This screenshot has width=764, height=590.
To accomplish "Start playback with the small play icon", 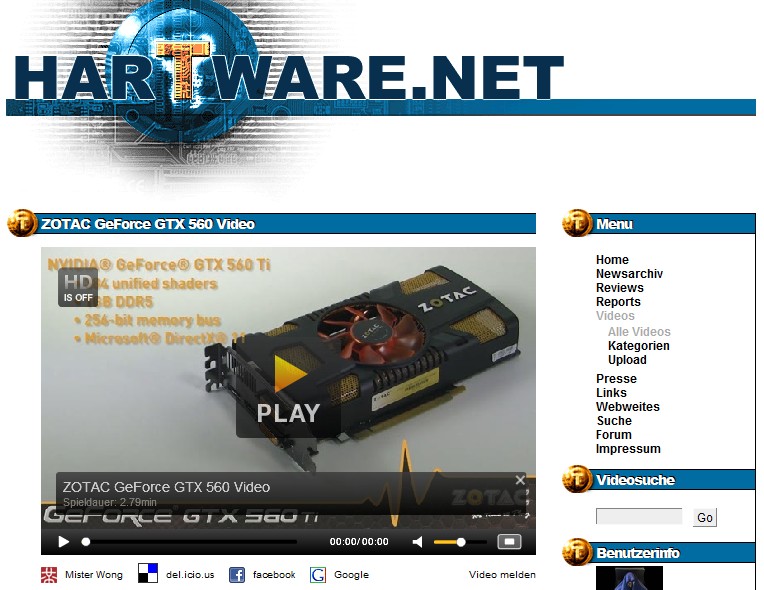I will click(x=63, y=542).
